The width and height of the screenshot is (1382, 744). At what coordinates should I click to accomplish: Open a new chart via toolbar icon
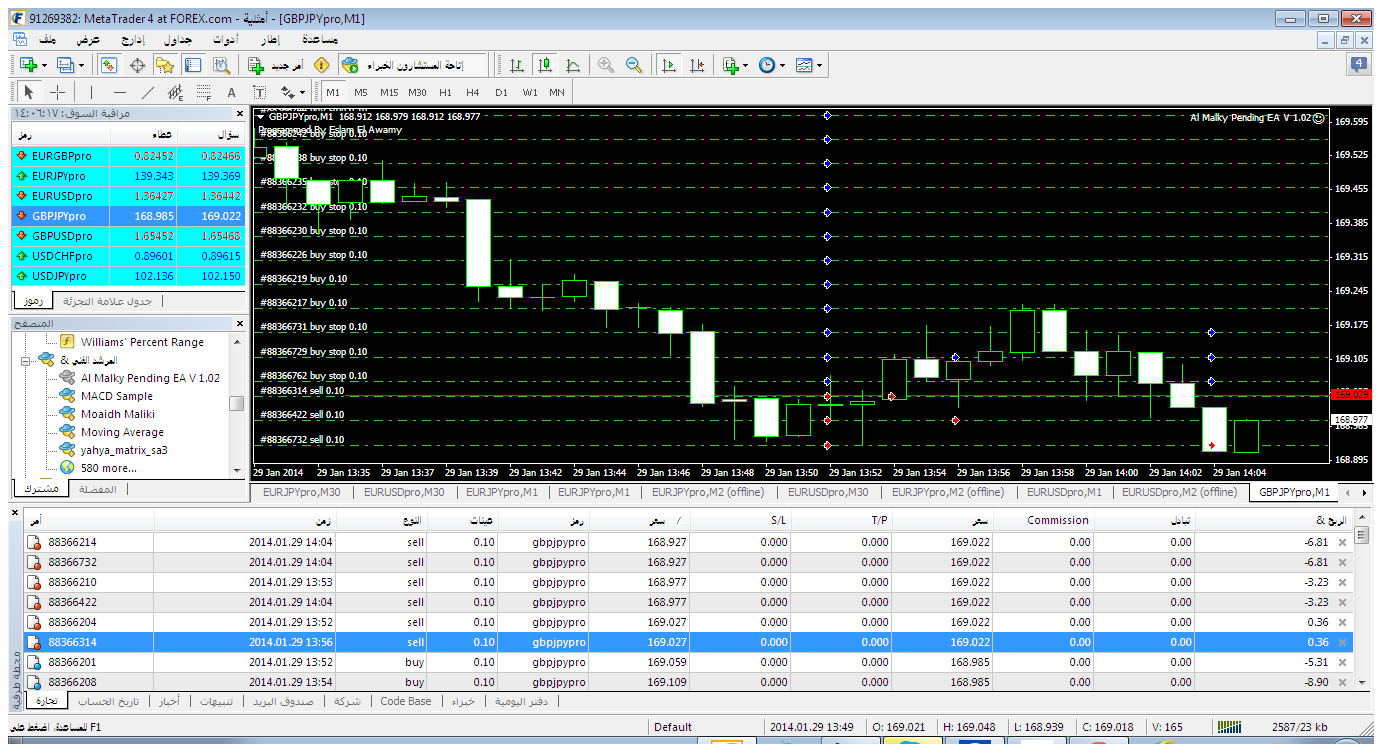click(x=28, y=65)
